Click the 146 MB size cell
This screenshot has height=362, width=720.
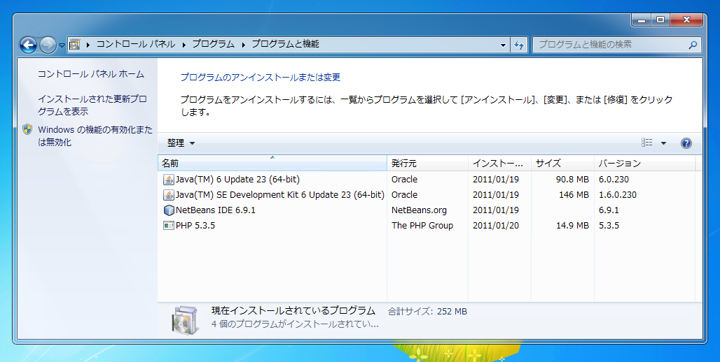click(x=574, y=195)
